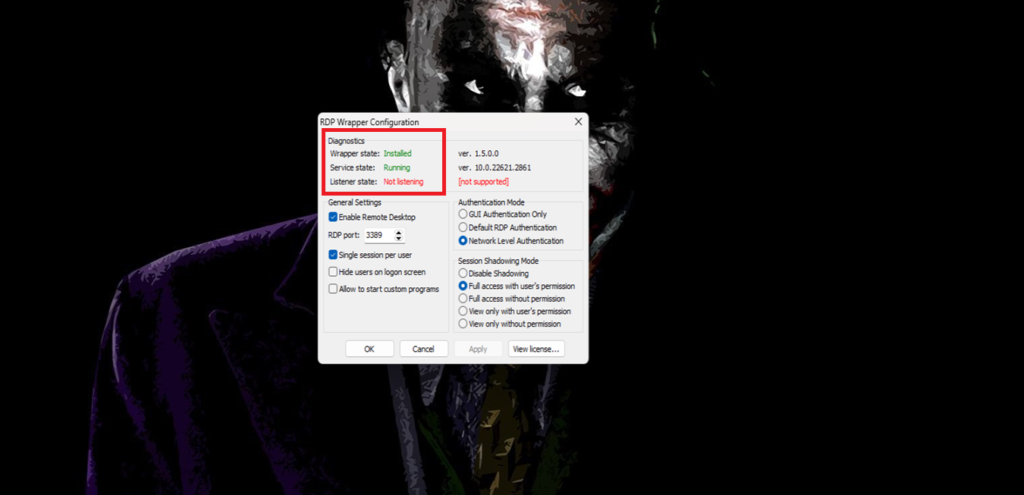Open View license dialog
This screenshot has width=1024, height=495.
[x=536, y=349]
